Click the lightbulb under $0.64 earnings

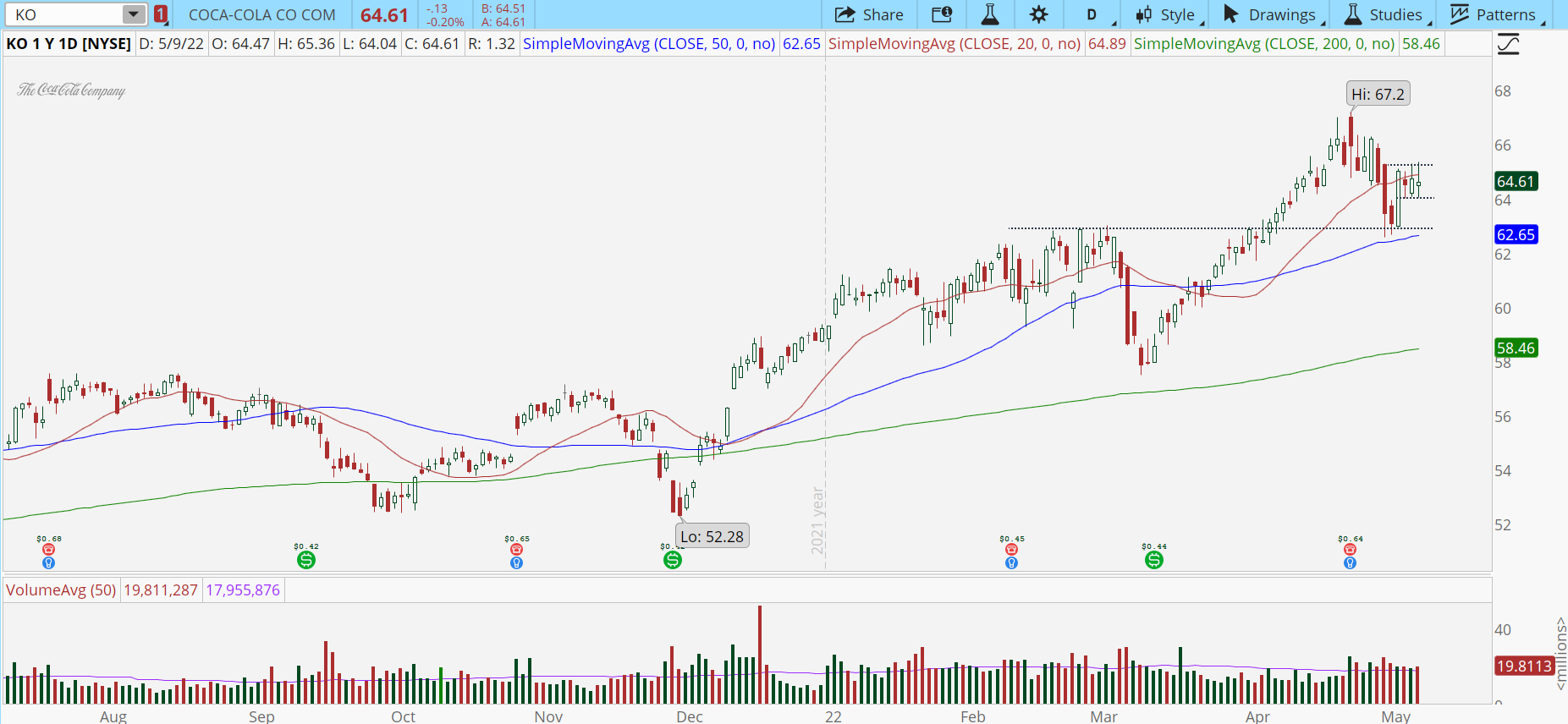click(1351, 562)
